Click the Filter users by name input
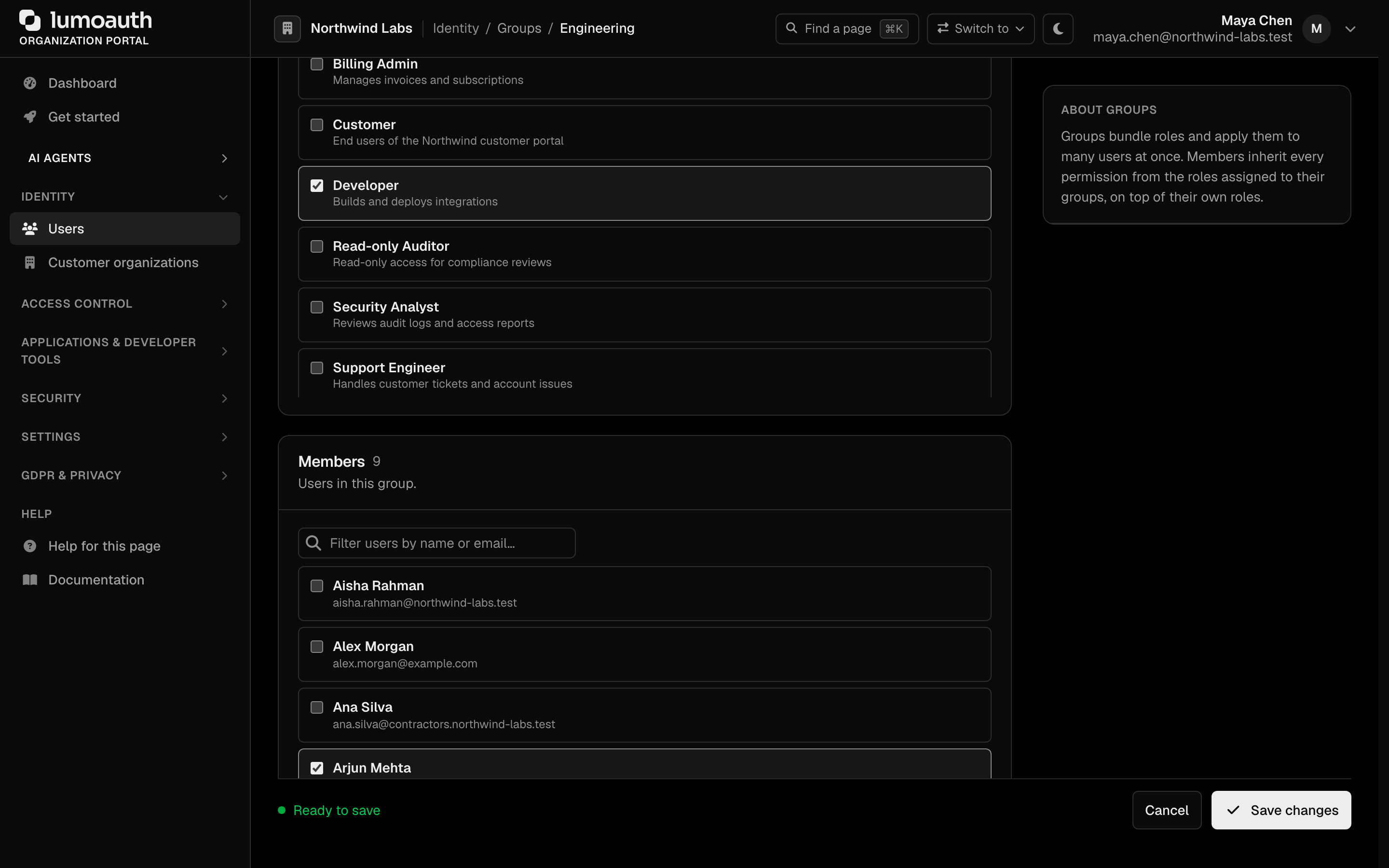The width and height of the screenshot is (1389, 868). (x=436, y=543)
